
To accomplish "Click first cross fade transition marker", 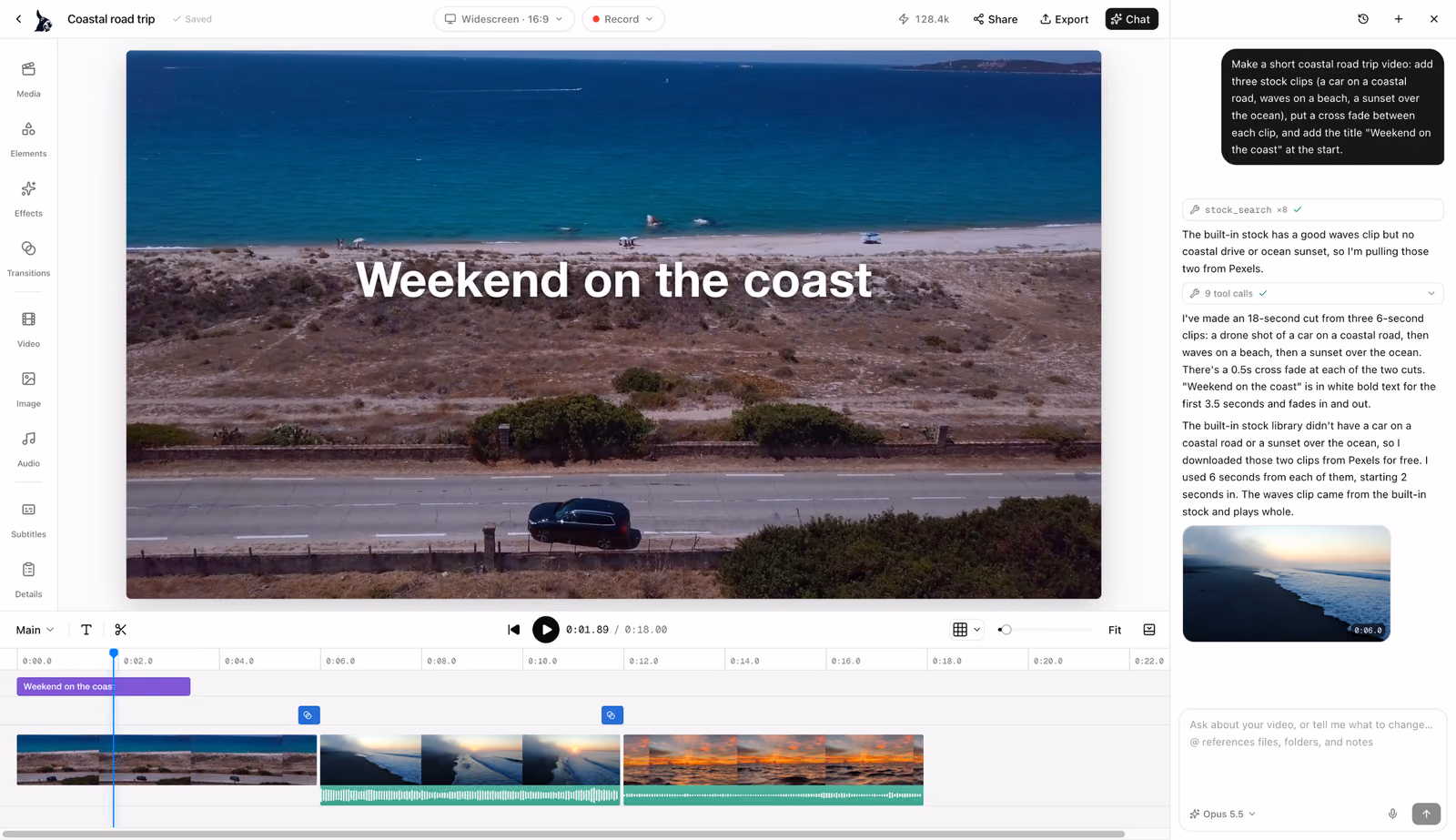I will point(308,715).
